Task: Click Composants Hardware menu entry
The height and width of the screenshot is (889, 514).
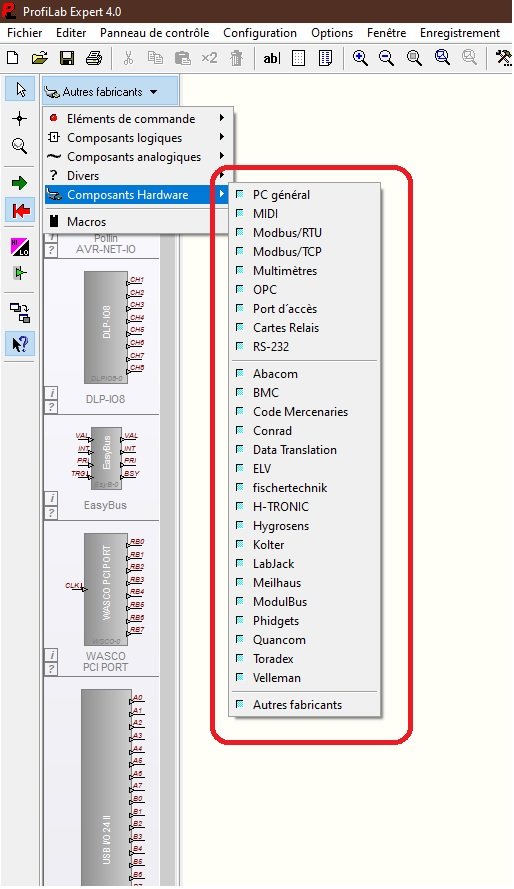Action: pos(138,194)
